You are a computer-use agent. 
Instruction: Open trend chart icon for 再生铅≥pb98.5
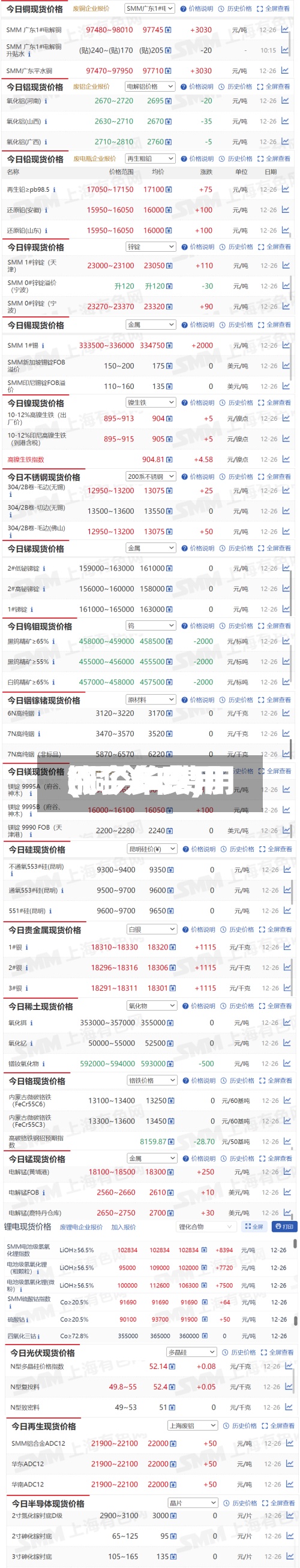(286, 189)
